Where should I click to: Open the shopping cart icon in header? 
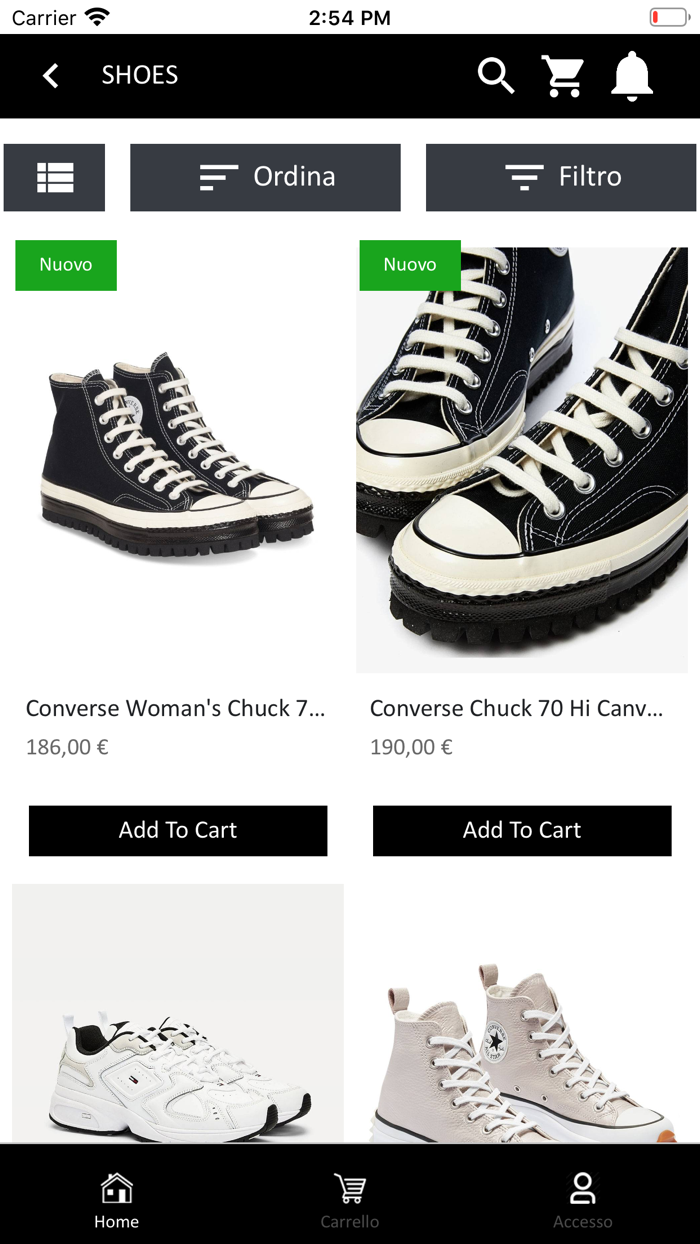click(563, 75)
